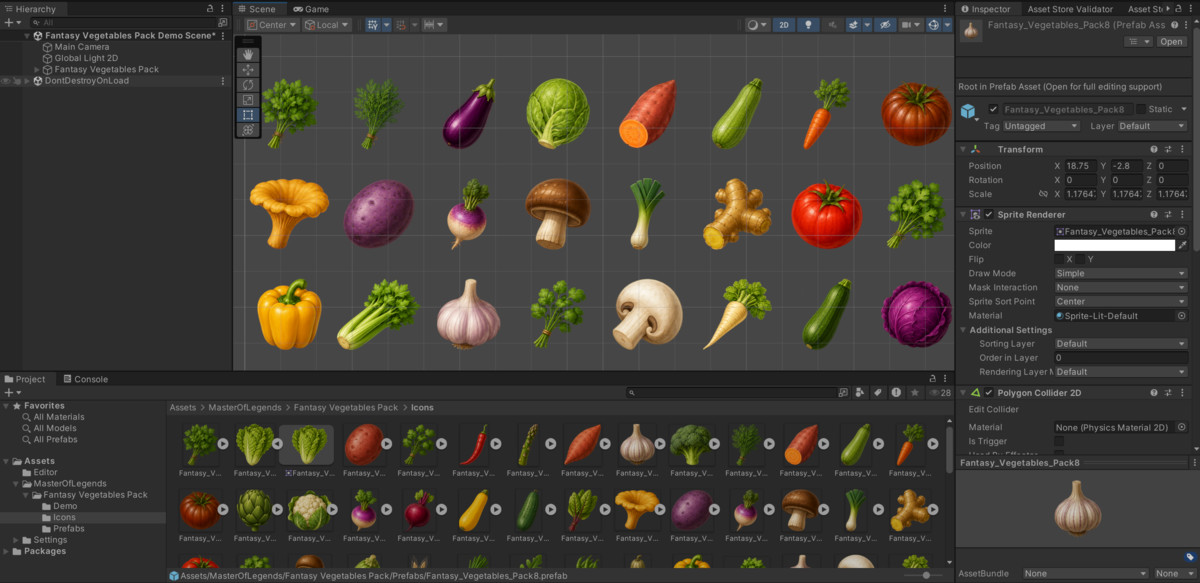Open the Local handle rotation dropdown
This screenshot has height=583, width=1200.
coord(328,25)
